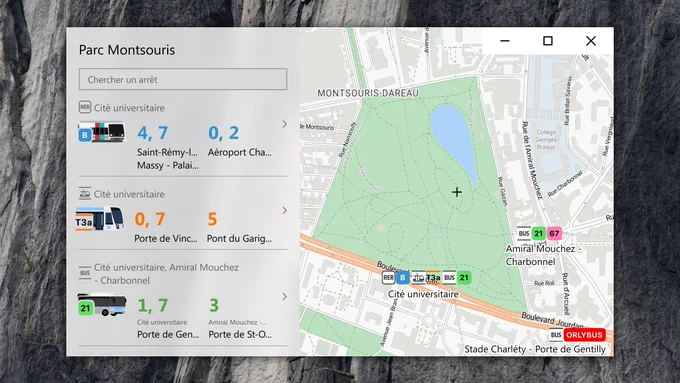Select the T3a badge on the map
Image resolution: width=680 pixels, height=383 pixels.
433,278
